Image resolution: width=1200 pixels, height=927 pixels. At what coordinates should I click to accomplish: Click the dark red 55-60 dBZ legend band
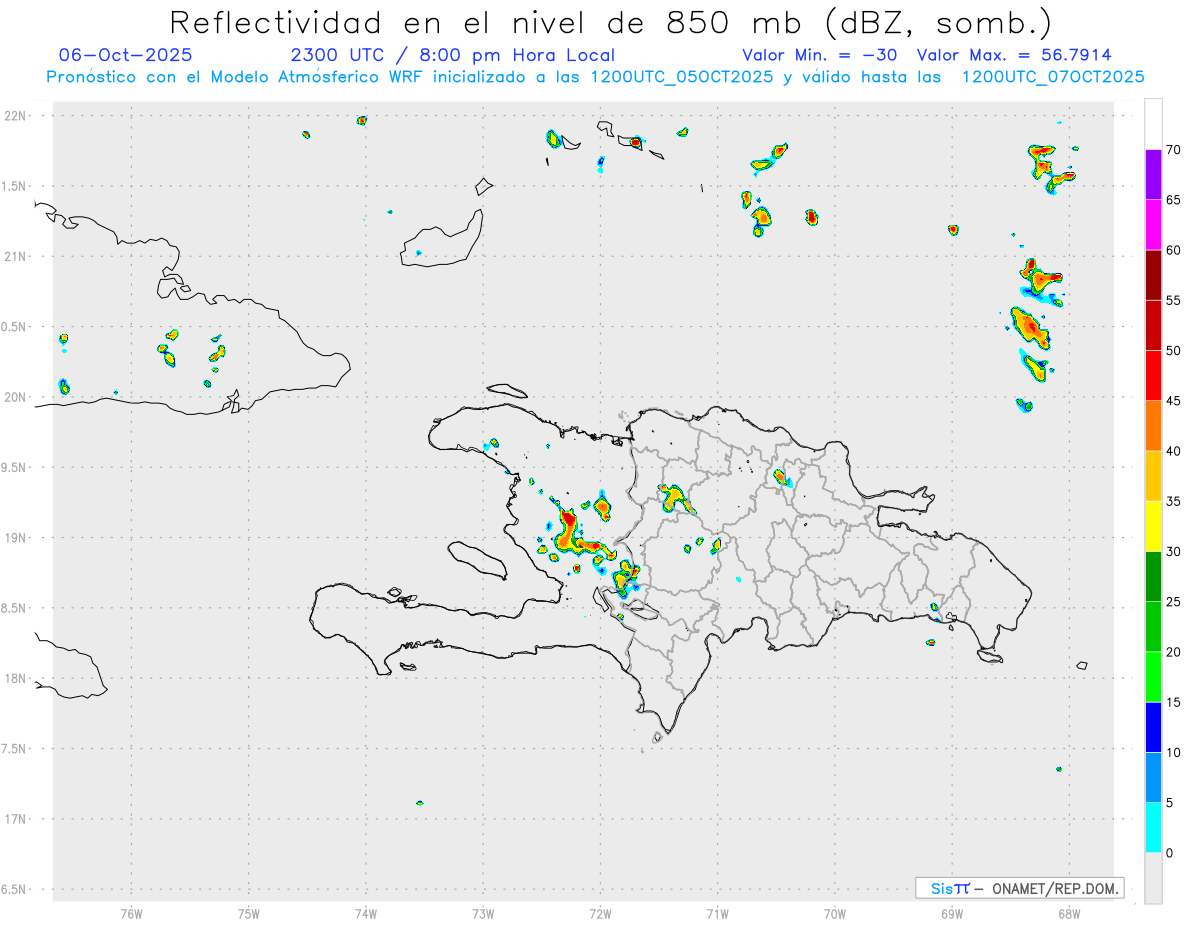click(x=1153, y=275)
